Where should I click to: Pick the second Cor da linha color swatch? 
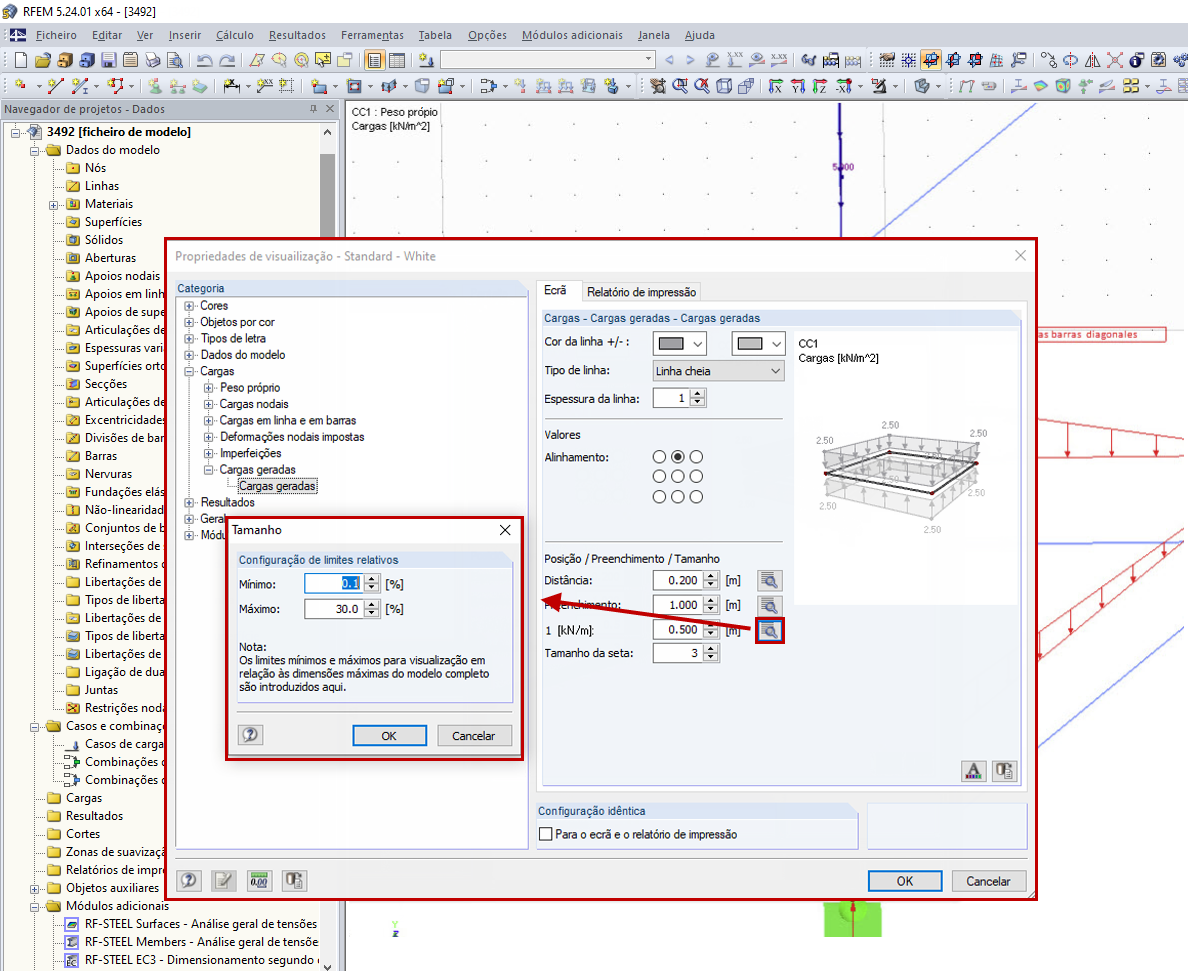[x=758, y=343]
